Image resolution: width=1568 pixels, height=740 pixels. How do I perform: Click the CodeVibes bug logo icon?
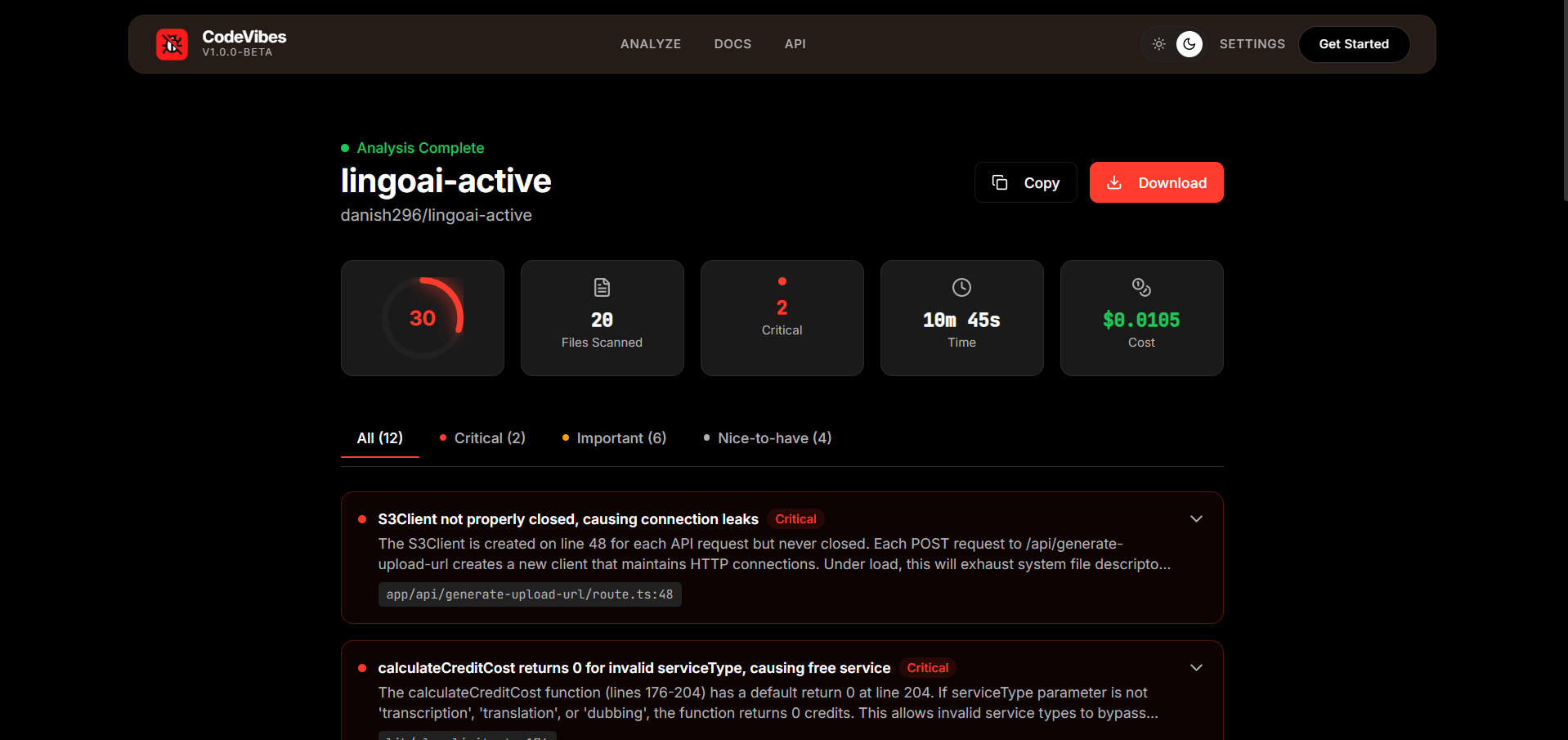pos(172,44)
